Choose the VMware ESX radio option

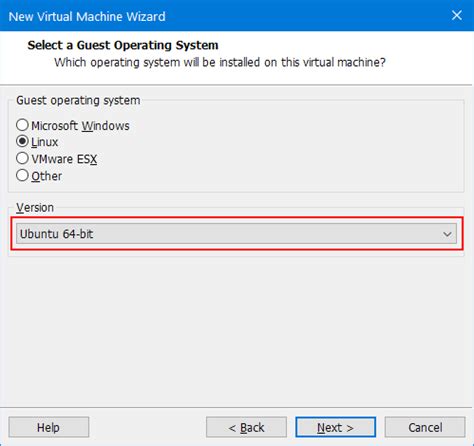coord(22,158)
